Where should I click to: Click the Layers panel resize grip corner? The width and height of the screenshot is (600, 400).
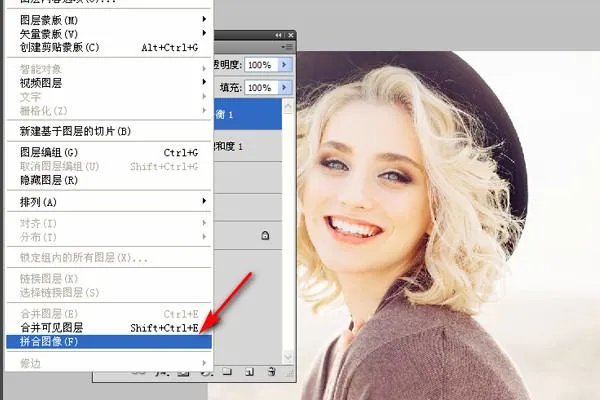click(290, 372)
